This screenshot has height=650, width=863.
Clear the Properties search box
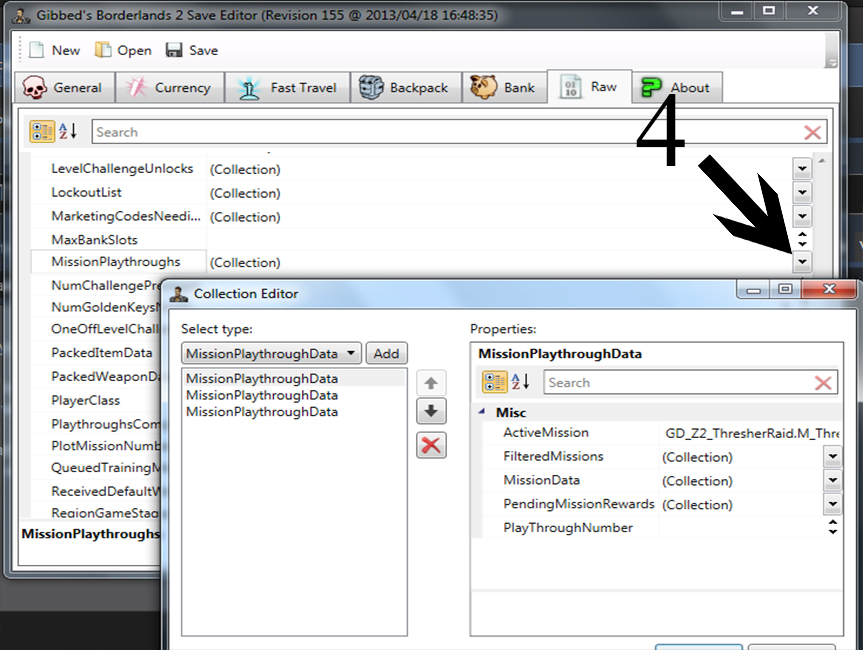823,383
